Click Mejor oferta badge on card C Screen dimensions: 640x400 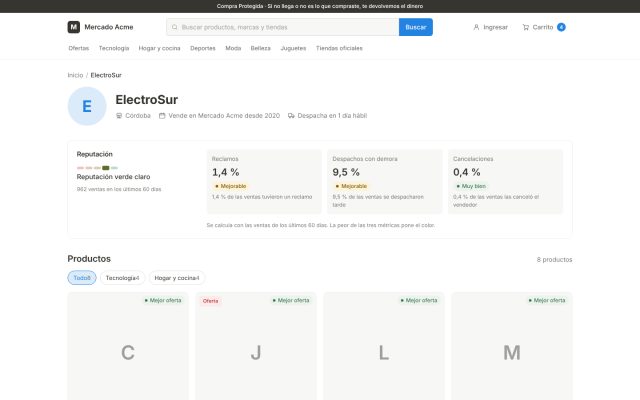click(x=163, y=300)
